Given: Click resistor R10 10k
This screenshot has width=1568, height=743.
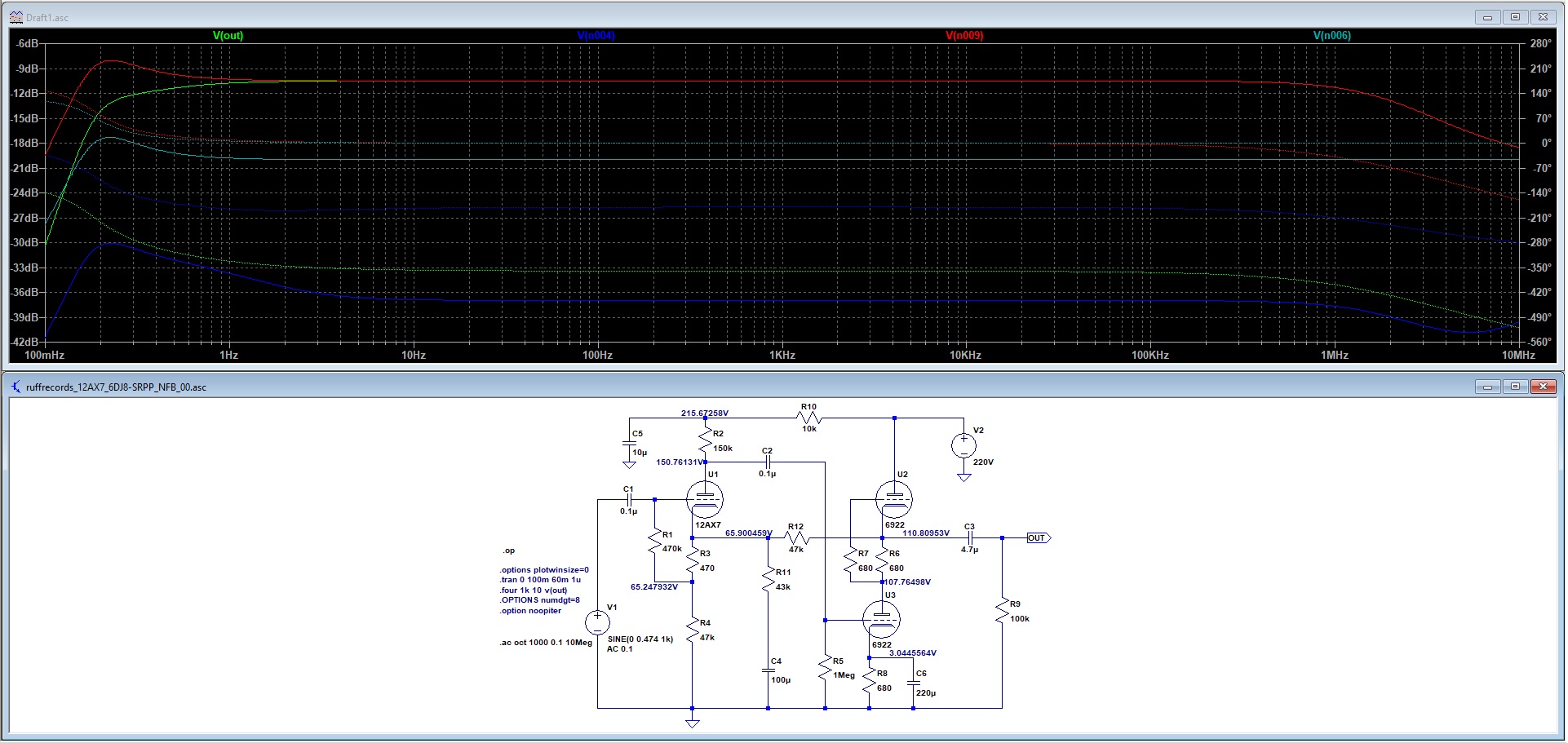Looking at the screenshot, I should coord(809,418).
